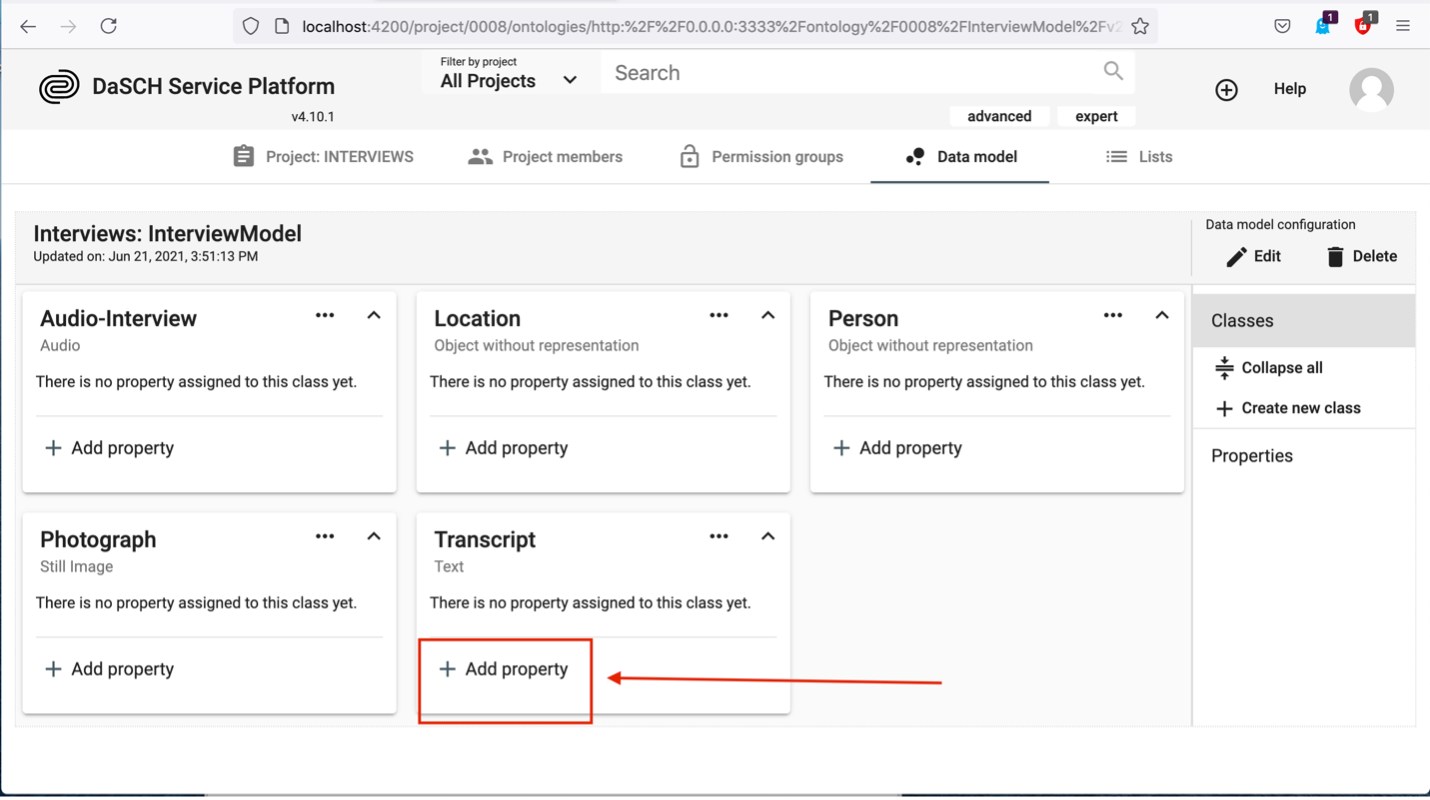Add a property to the Transcript class
This screenshot has height=800, width=1430.
click(x=505, y=668)
